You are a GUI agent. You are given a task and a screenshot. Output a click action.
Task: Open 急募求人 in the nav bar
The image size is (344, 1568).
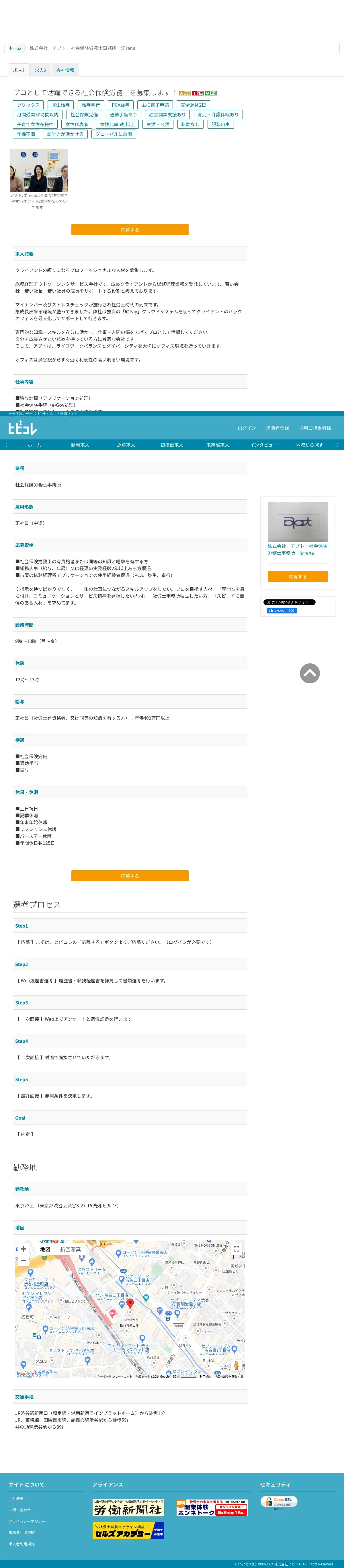tap(126, 445)
